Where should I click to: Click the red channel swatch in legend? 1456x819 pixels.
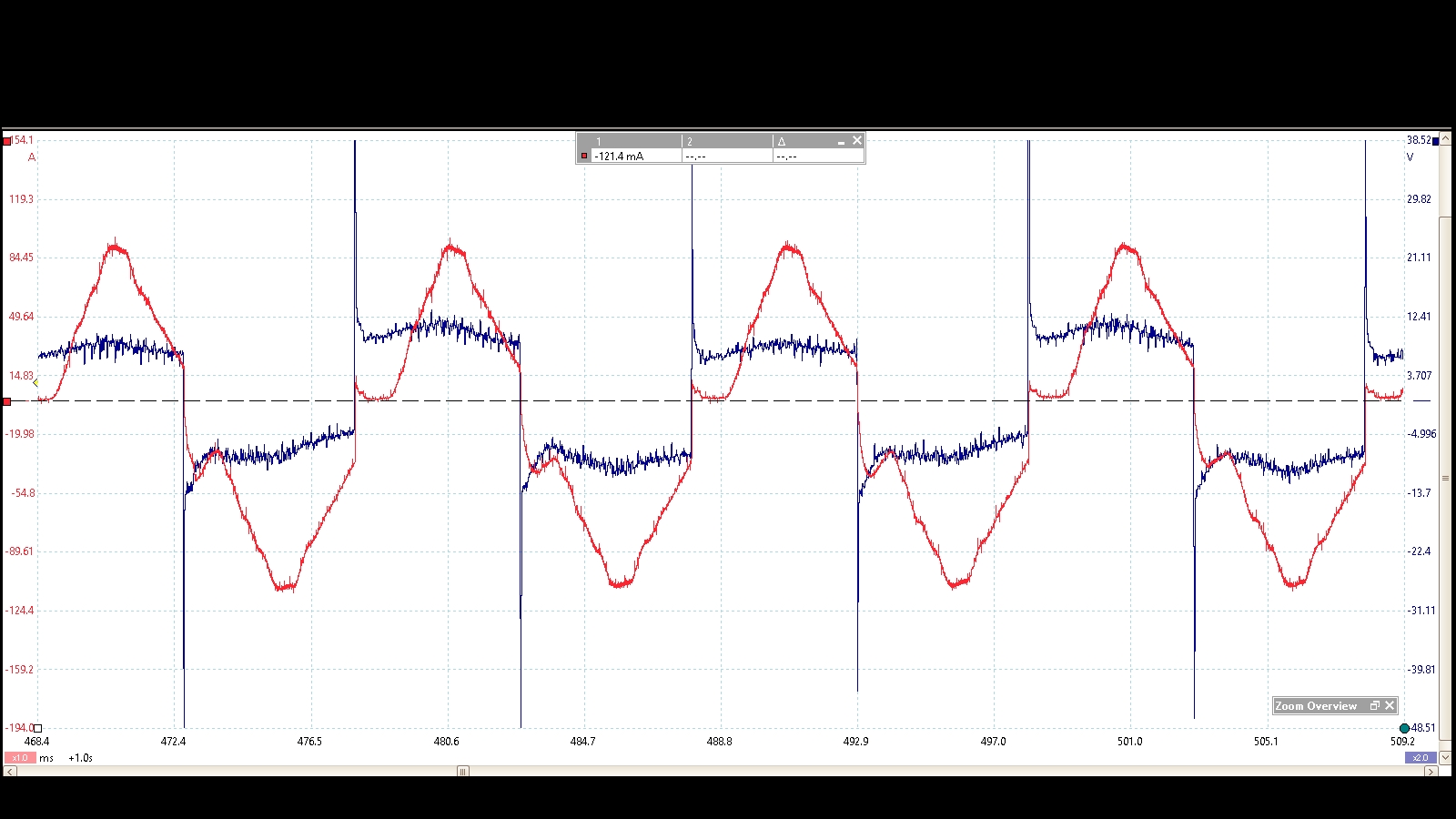584,157
